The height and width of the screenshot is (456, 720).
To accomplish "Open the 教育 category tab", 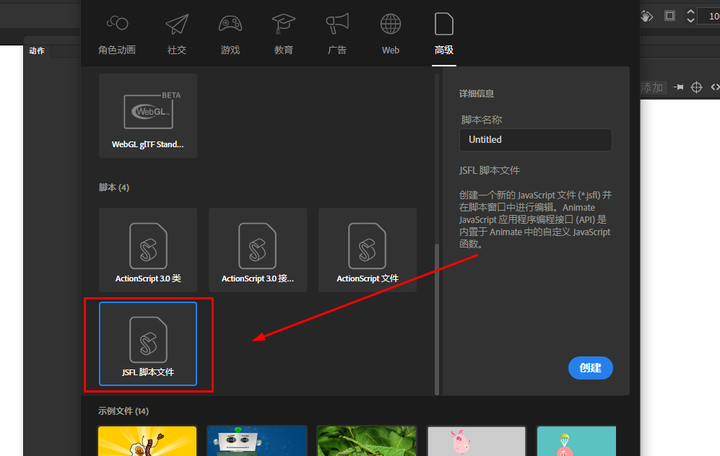I will [x=283, y=35].
